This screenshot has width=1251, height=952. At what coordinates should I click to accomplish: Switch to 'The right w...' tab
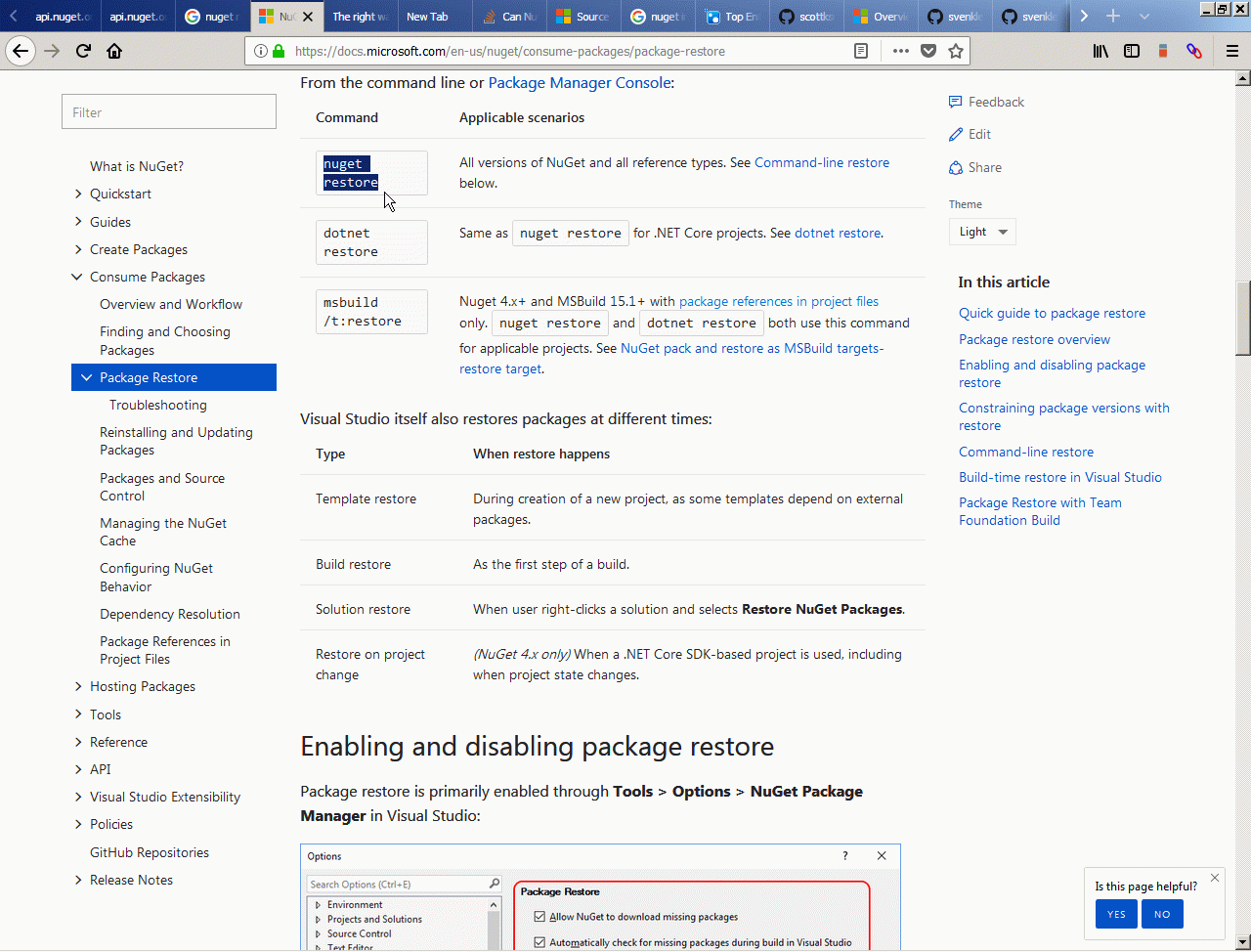coord(359,17)
